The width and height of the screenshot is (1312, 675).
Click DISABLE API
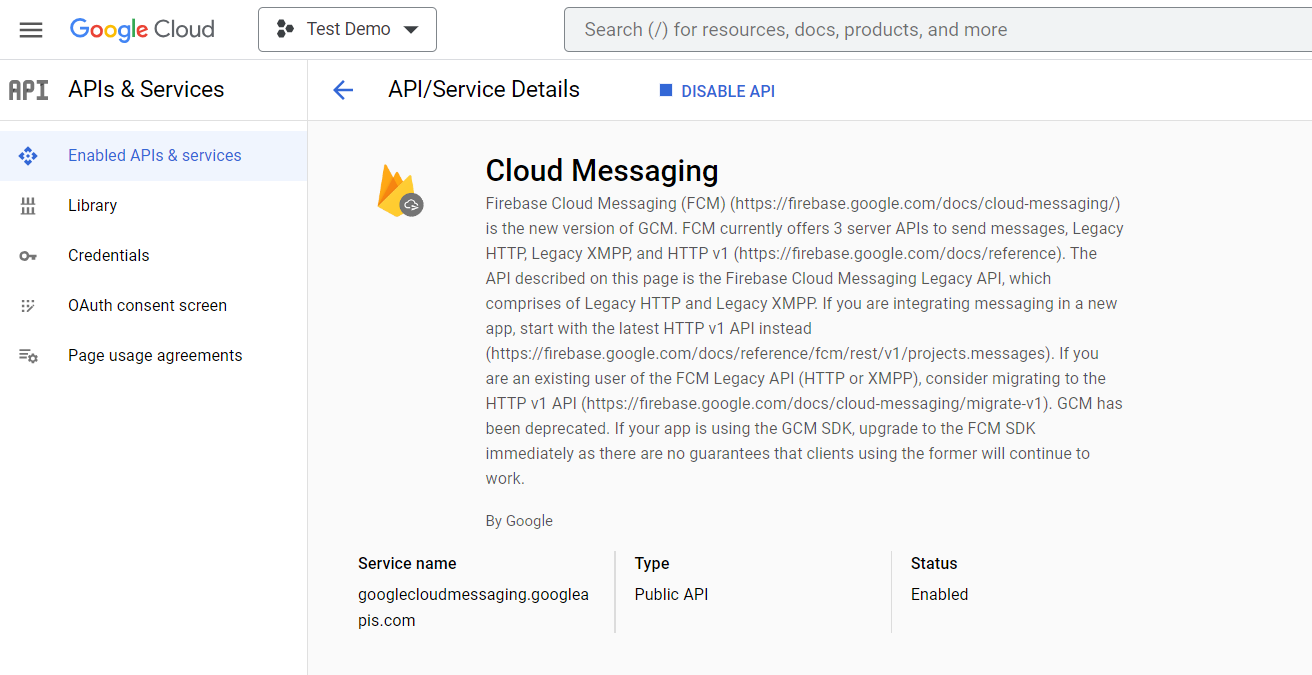716,90
